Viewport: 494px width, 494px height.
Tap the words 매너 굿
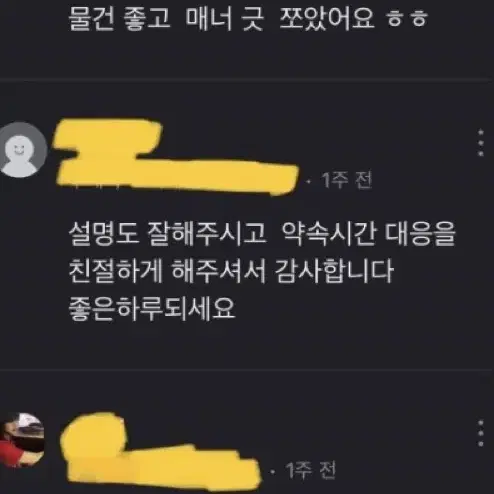(225, 18)
